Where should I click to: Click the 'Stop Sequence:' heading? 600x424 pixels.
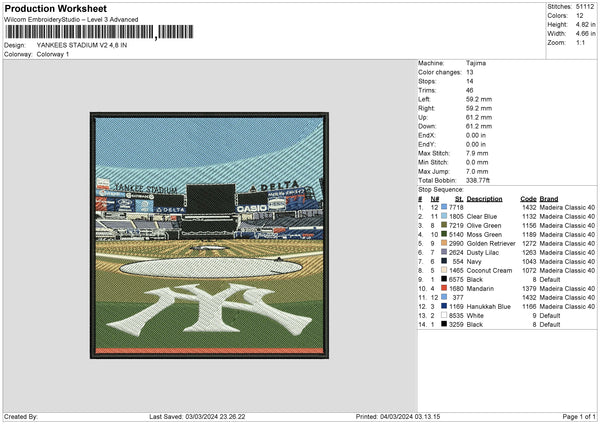click(x=441, y=189)
